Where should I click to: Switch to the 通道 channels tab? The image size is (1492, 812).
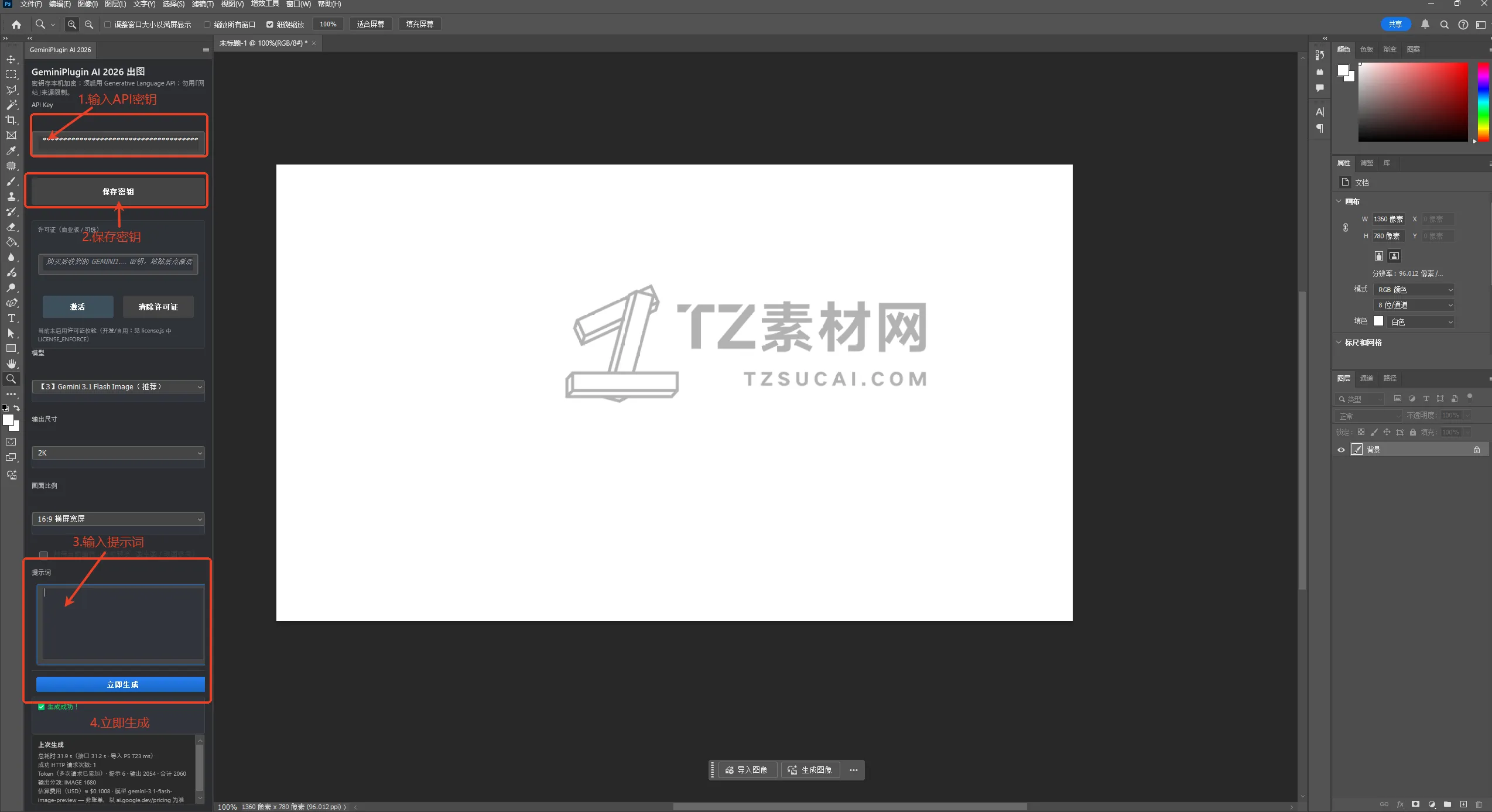click(x=1366, y=378)
